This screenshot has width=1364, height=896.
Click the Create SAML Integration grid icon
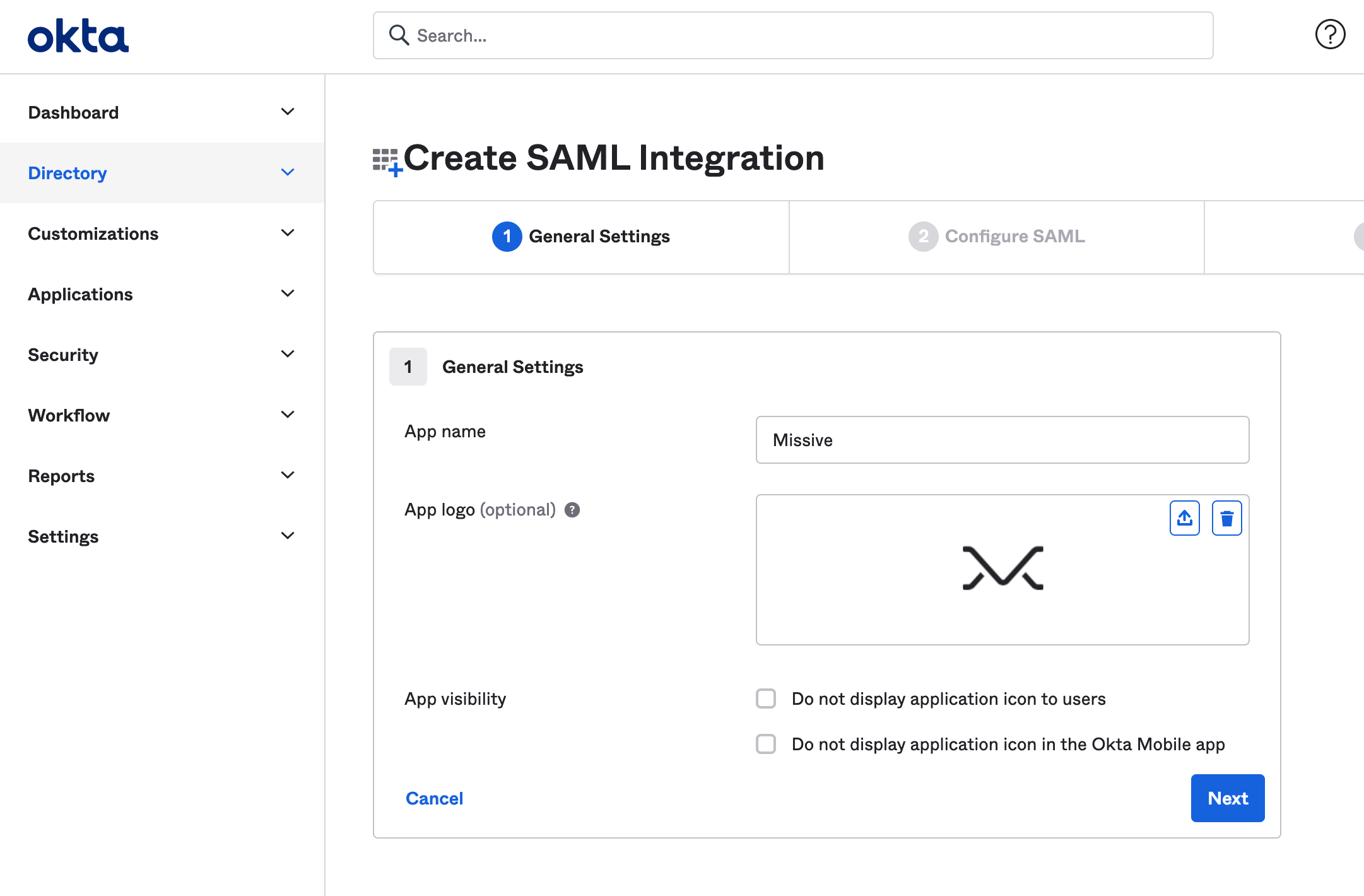[387, 162]
